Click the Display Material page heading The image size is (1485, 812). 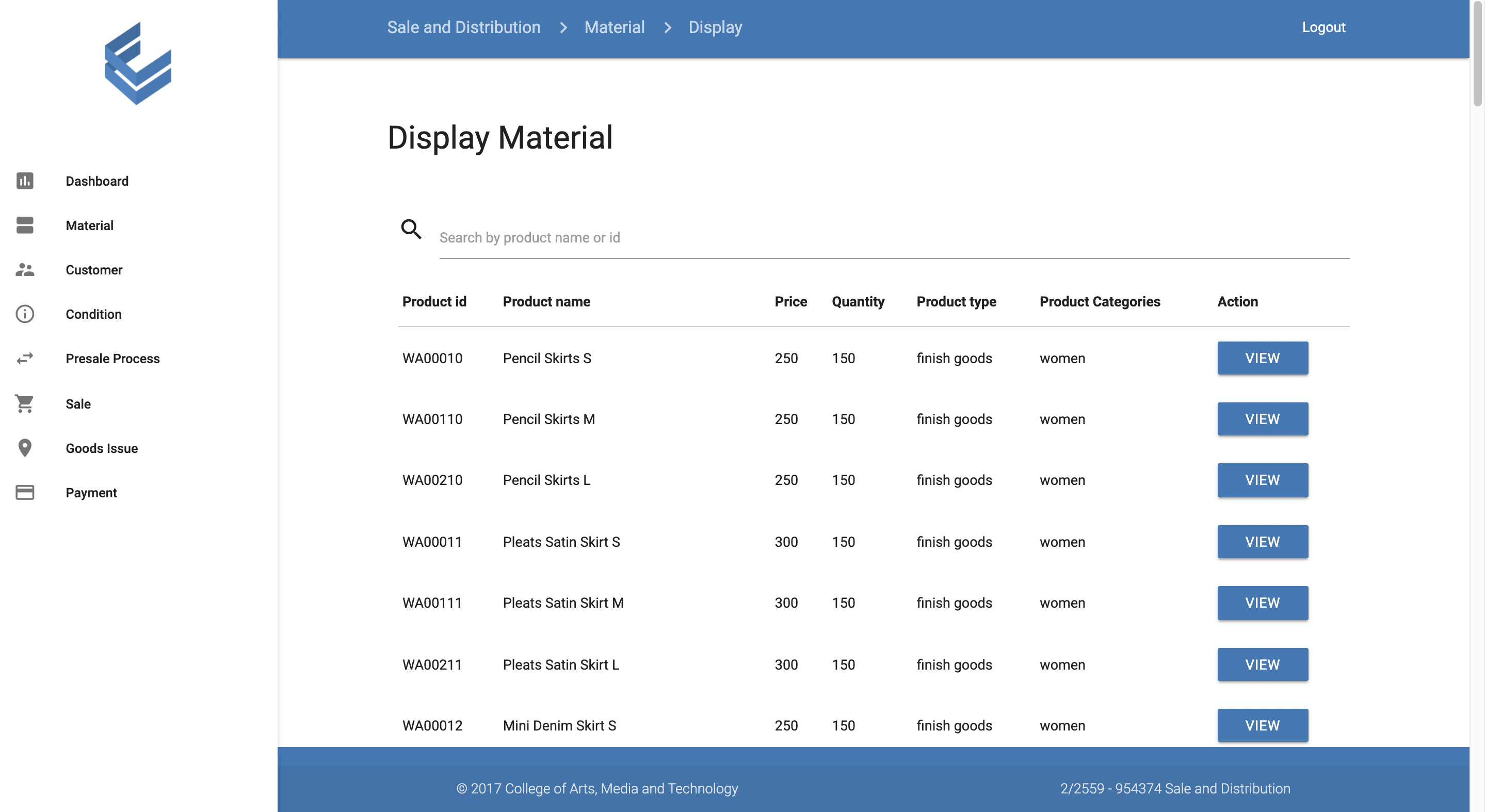[x=500, y=138]
